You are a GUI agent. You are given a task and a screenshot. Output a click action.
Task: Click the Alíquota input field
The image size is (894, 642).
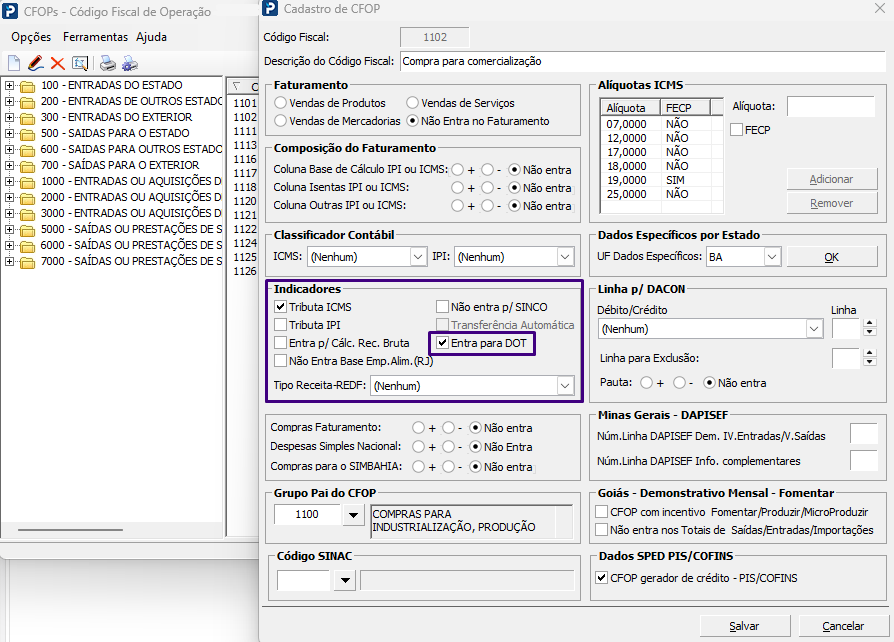pos(831,106)
